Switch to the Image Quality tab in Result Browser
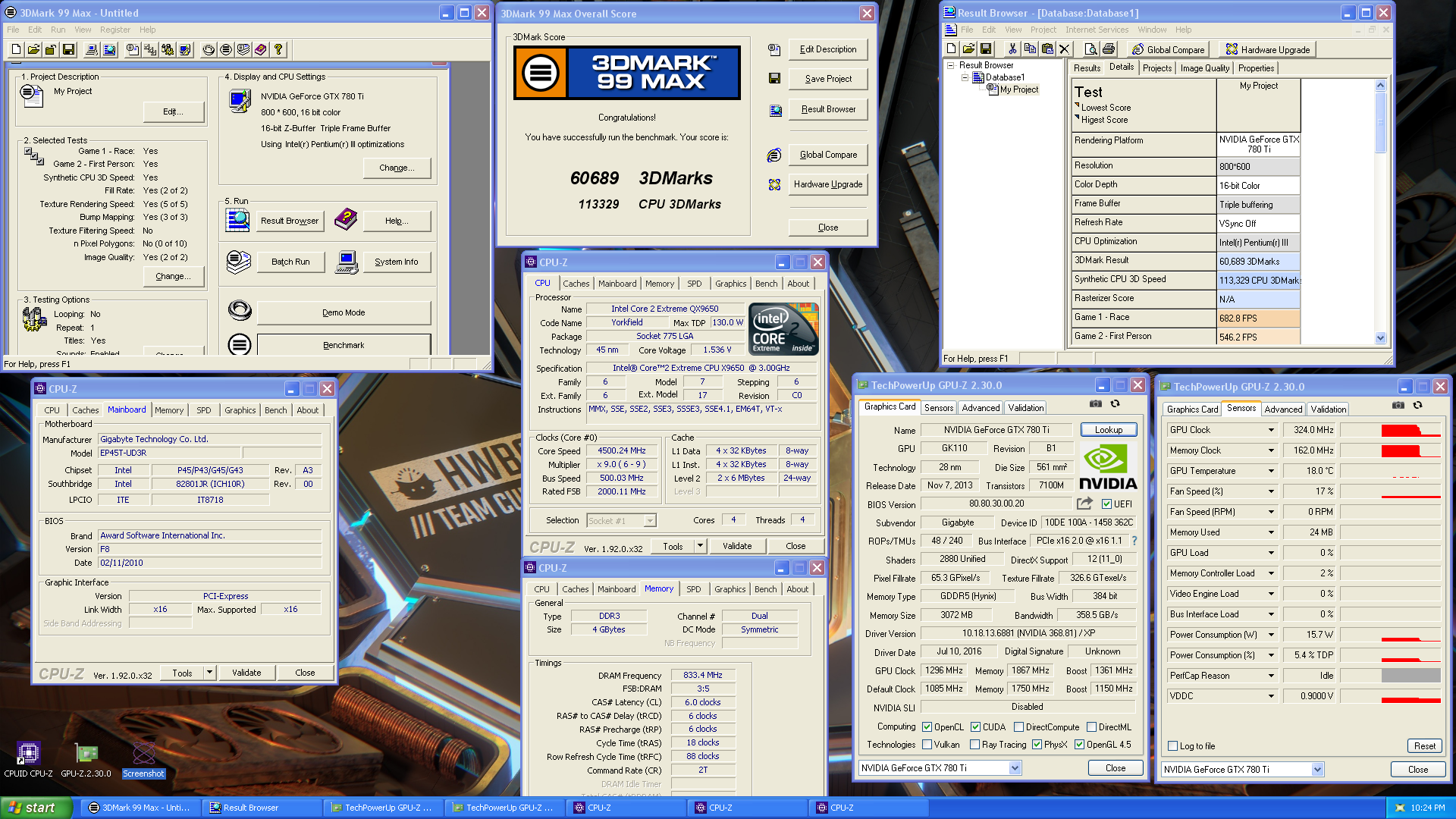Screen dimensions: 1456x819 coord(1204,68)
